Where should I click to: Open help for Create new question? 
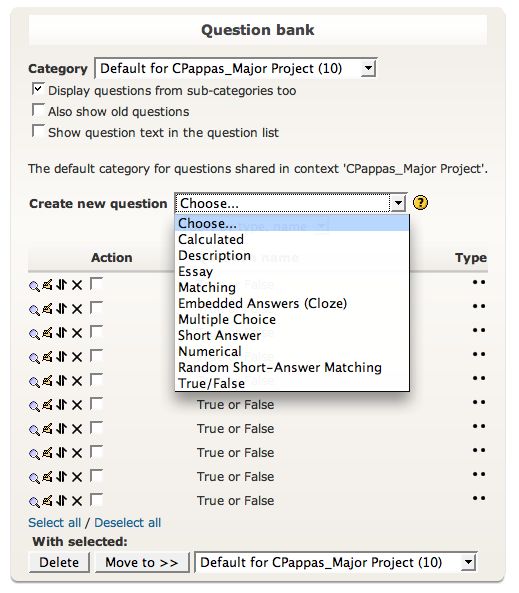[420, 203]
